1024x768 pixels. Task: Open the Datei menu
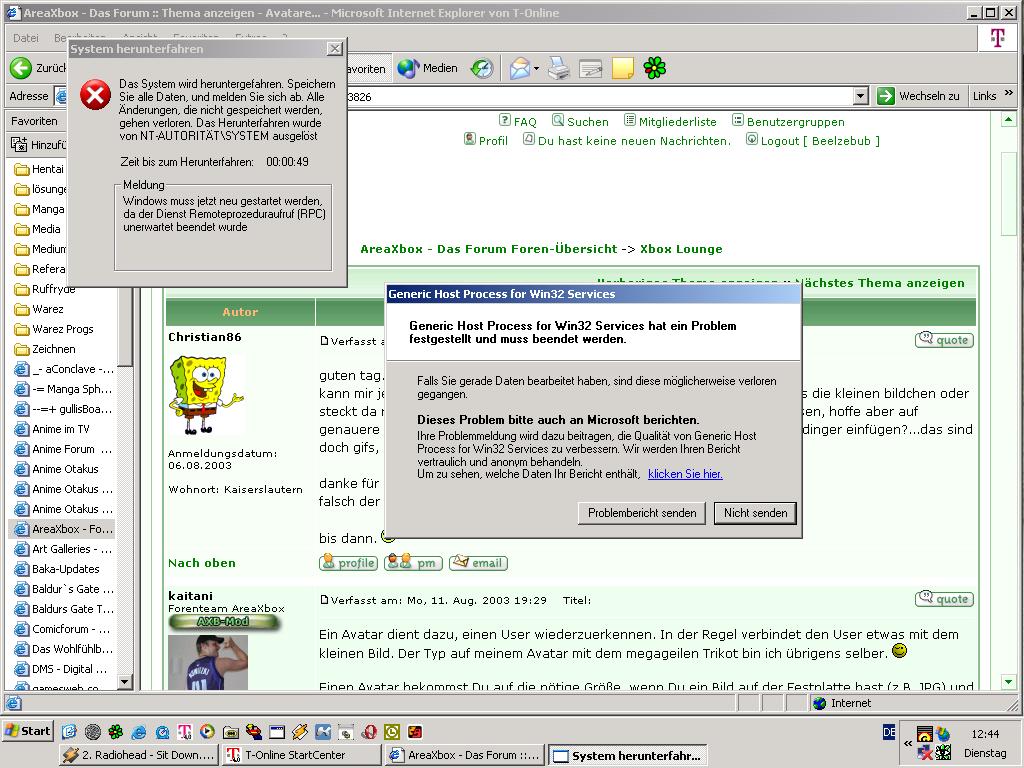click(25, 38)
